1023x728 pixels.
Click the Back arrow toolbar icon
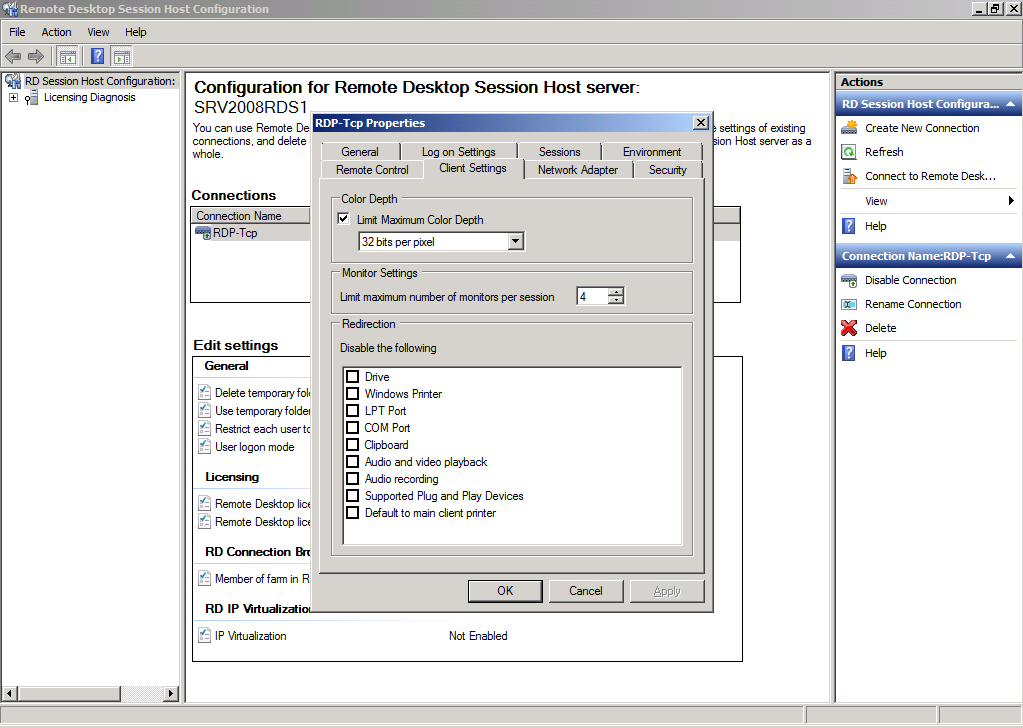[13, 57]
